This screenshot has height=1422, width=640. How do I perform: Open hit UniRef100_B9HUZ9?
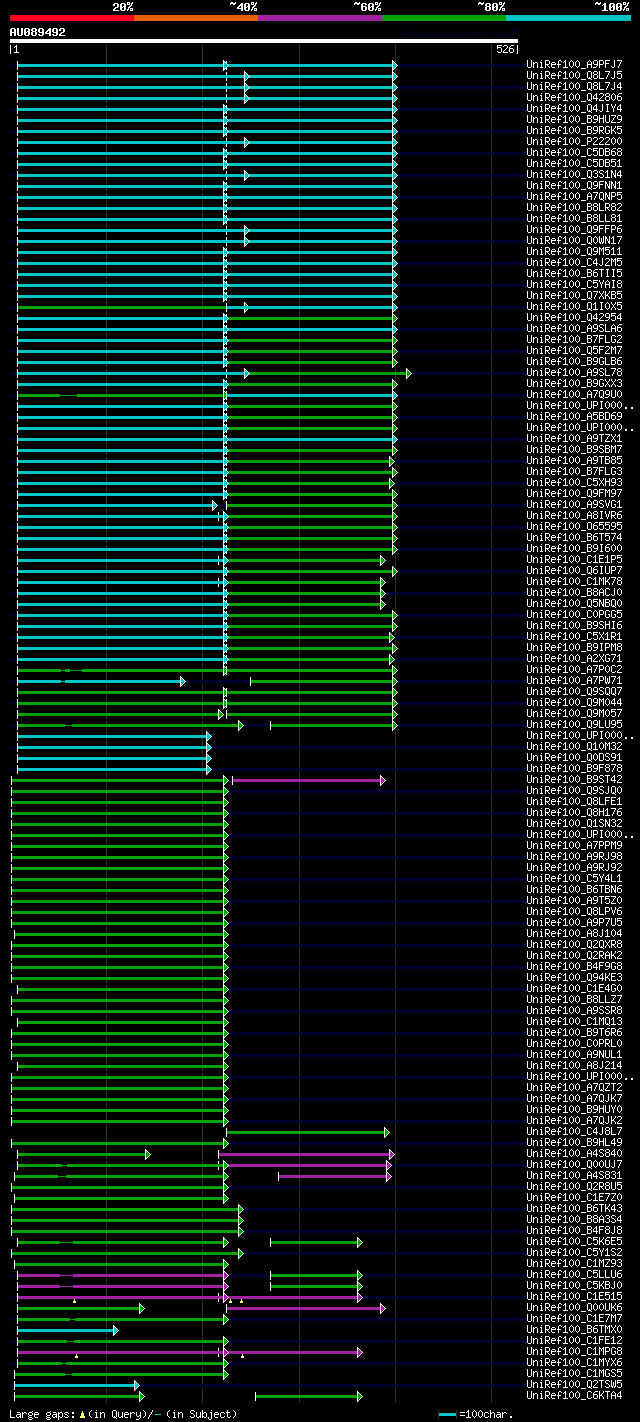(575, 120)
